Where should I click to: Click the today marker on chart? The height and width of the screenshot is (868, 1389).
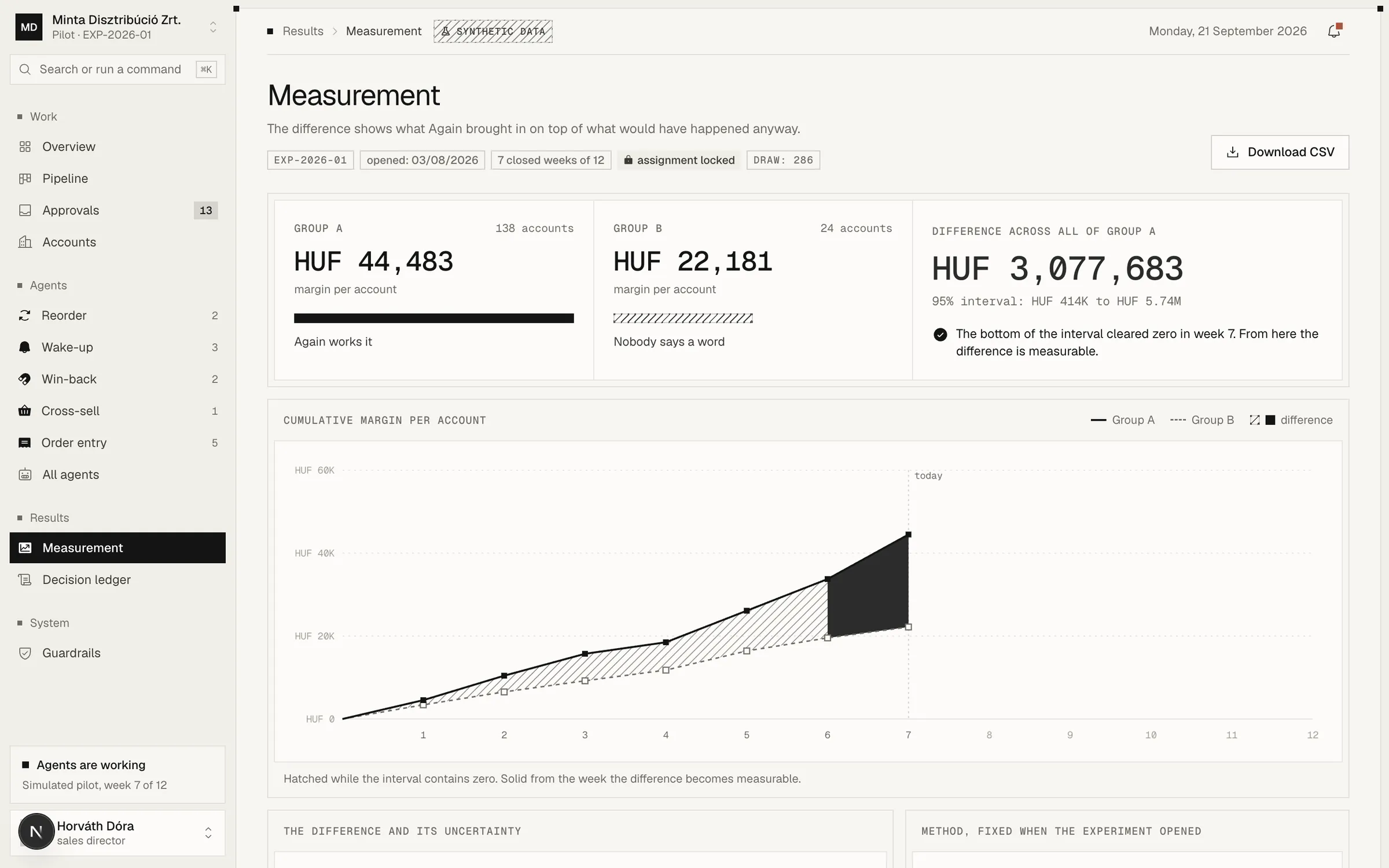pos(928,476)
